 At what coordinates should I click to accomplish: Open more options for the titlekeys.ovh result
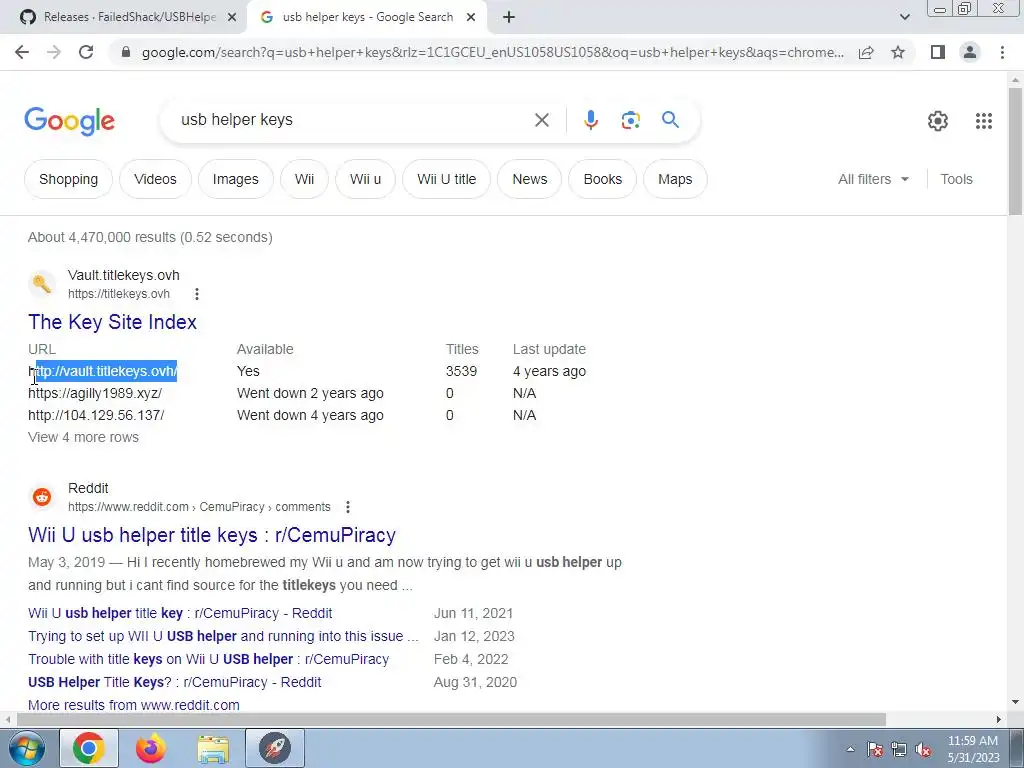click(x=197, y=295)
